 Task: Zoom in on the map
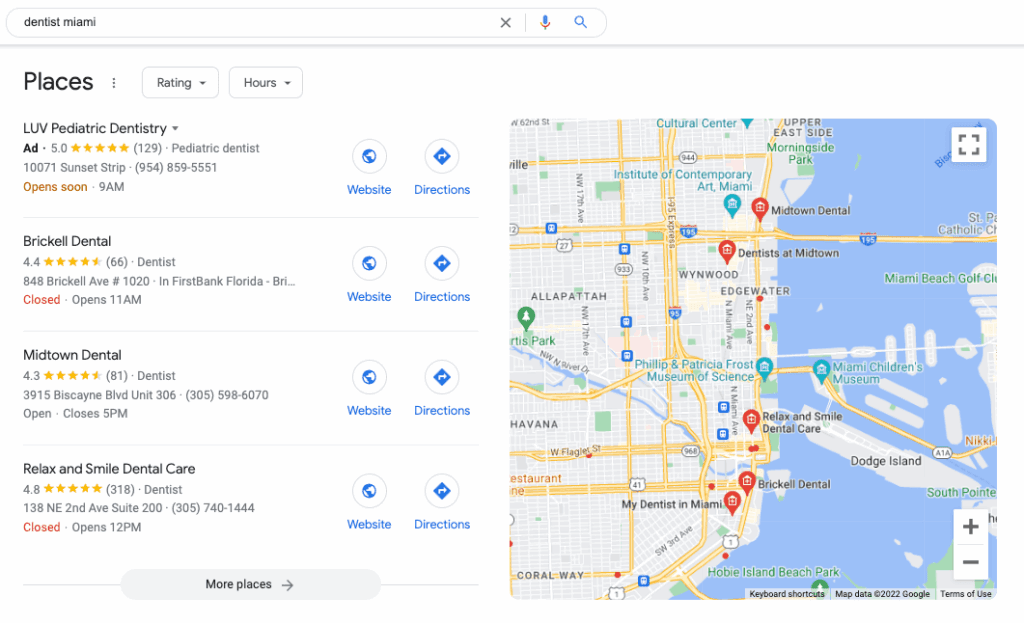(x=970, y=526)
